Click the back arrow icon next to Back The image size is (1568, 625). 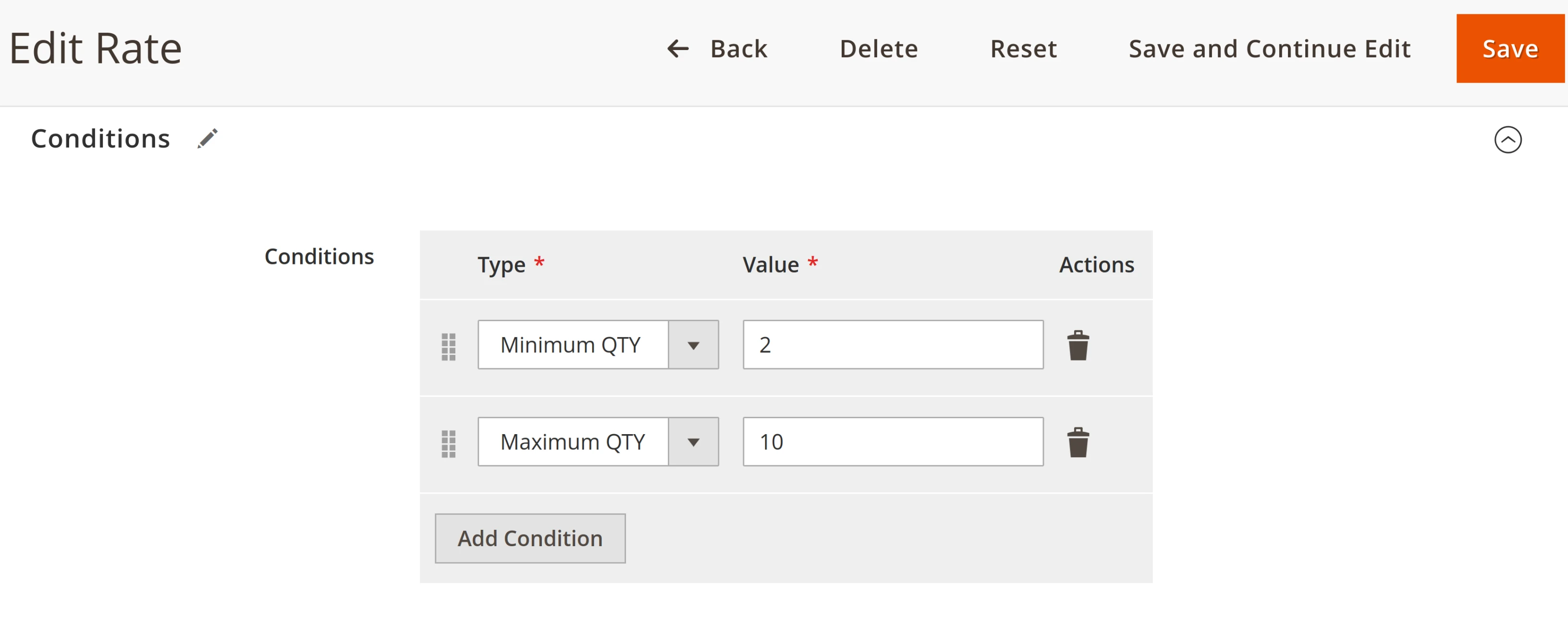tap(677, 49)
